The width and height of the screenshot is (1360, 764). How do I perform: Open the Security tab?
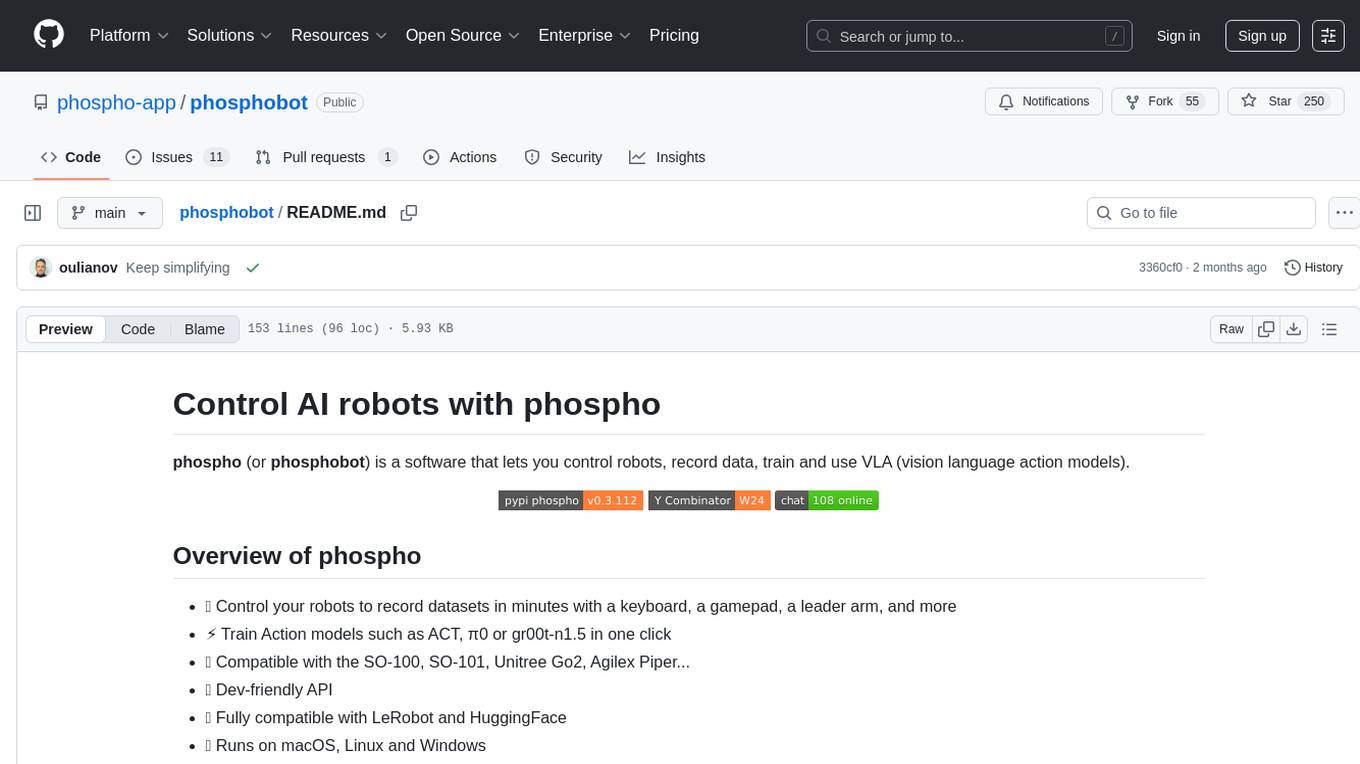(563, 157)
